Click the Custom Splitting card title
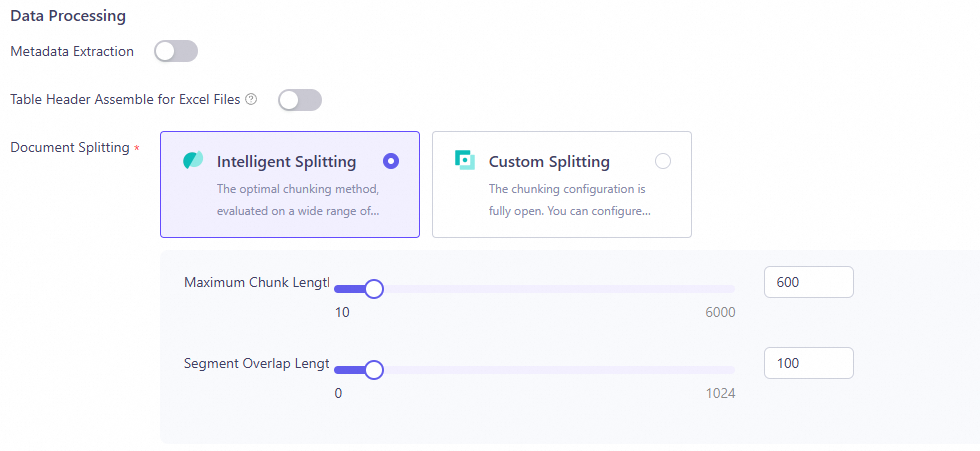This screenshot has width=980, height=451. (x=549, y=162)
